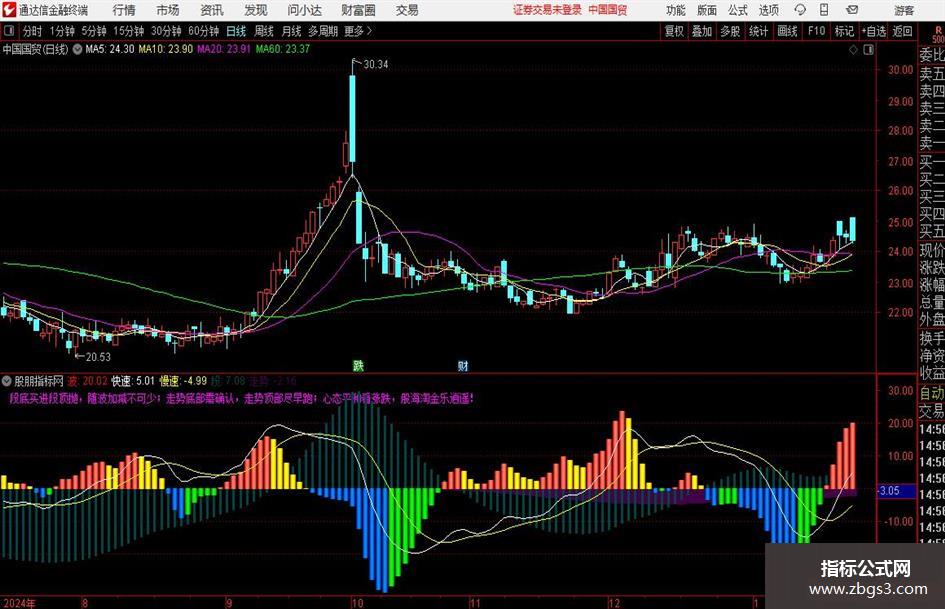This screenshot has width=945, height=609.
Task: Click the 股朋指标网 indicator name
Action: [x=39, y=381]
